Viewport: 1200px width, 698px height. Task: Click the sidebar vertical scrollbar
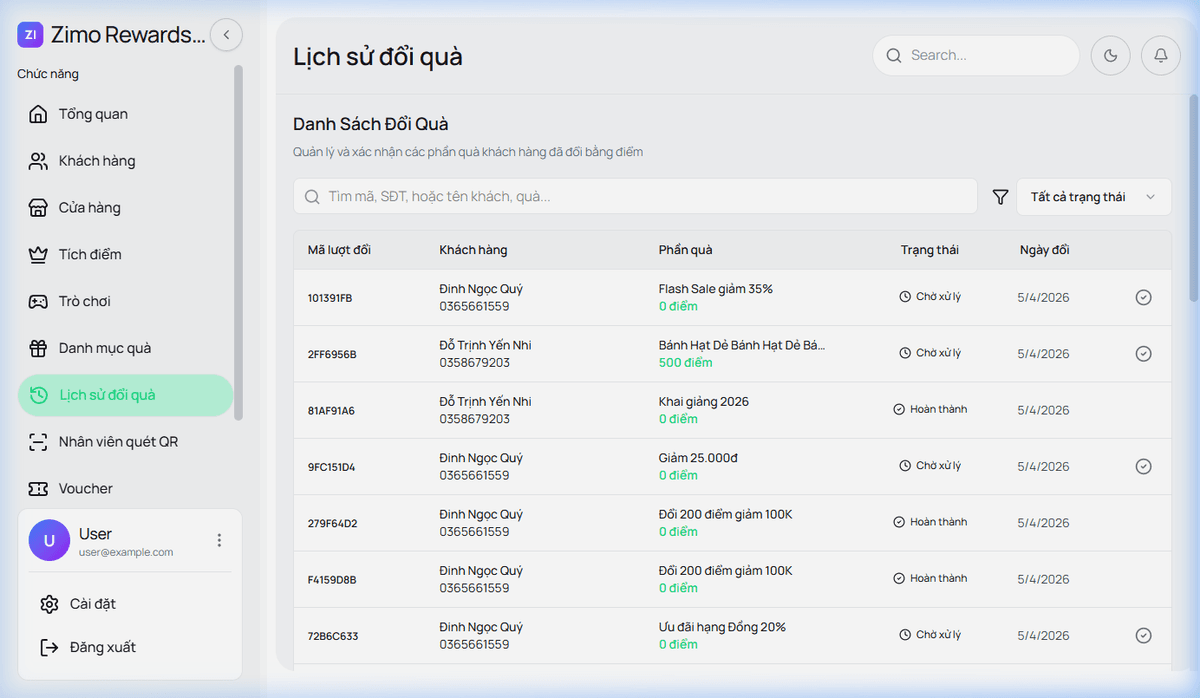click(x=238, y=240)
